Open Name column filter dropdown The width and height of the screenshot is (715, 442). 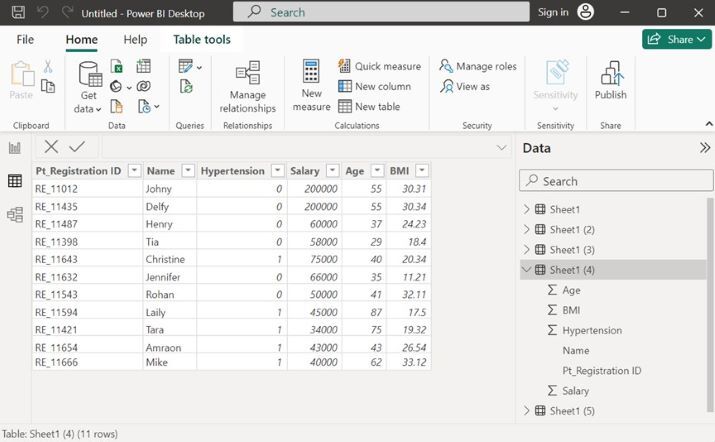click(188, 171)
